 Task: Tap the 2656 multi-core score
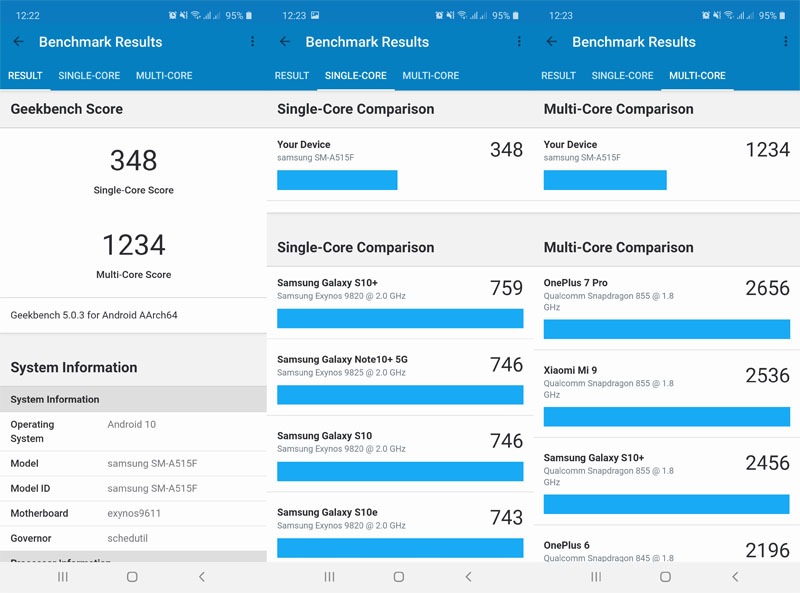(767, 288)
